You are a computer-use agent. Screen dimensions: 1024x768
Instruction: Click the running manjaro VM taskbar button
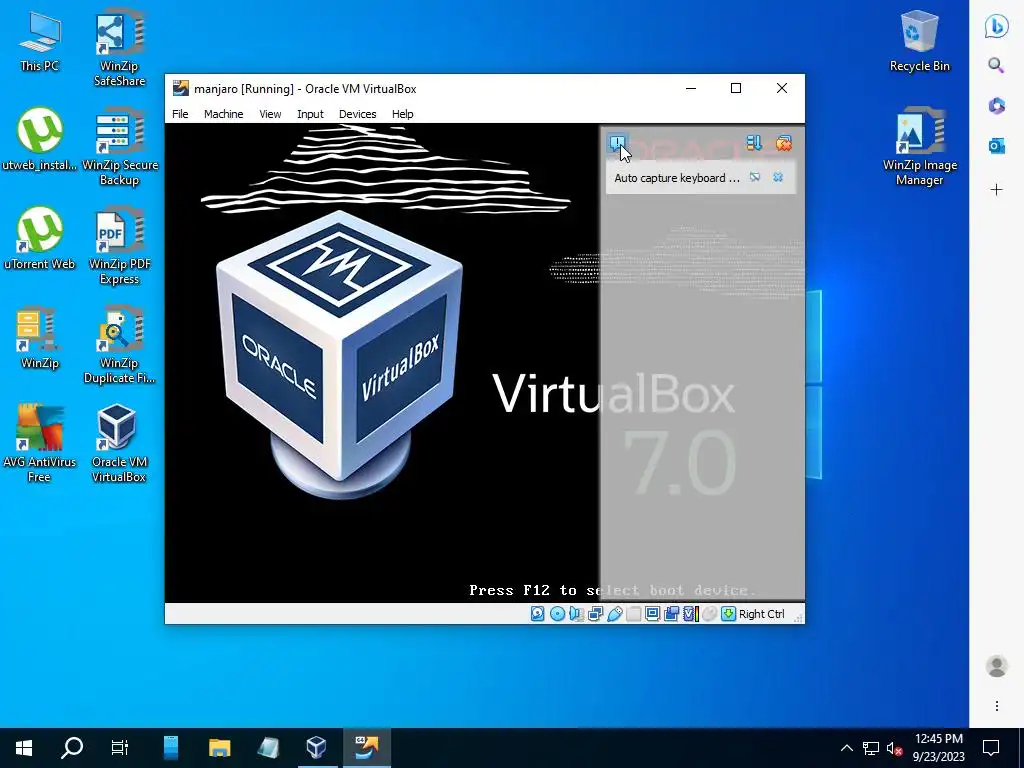[x=366, y=748]
